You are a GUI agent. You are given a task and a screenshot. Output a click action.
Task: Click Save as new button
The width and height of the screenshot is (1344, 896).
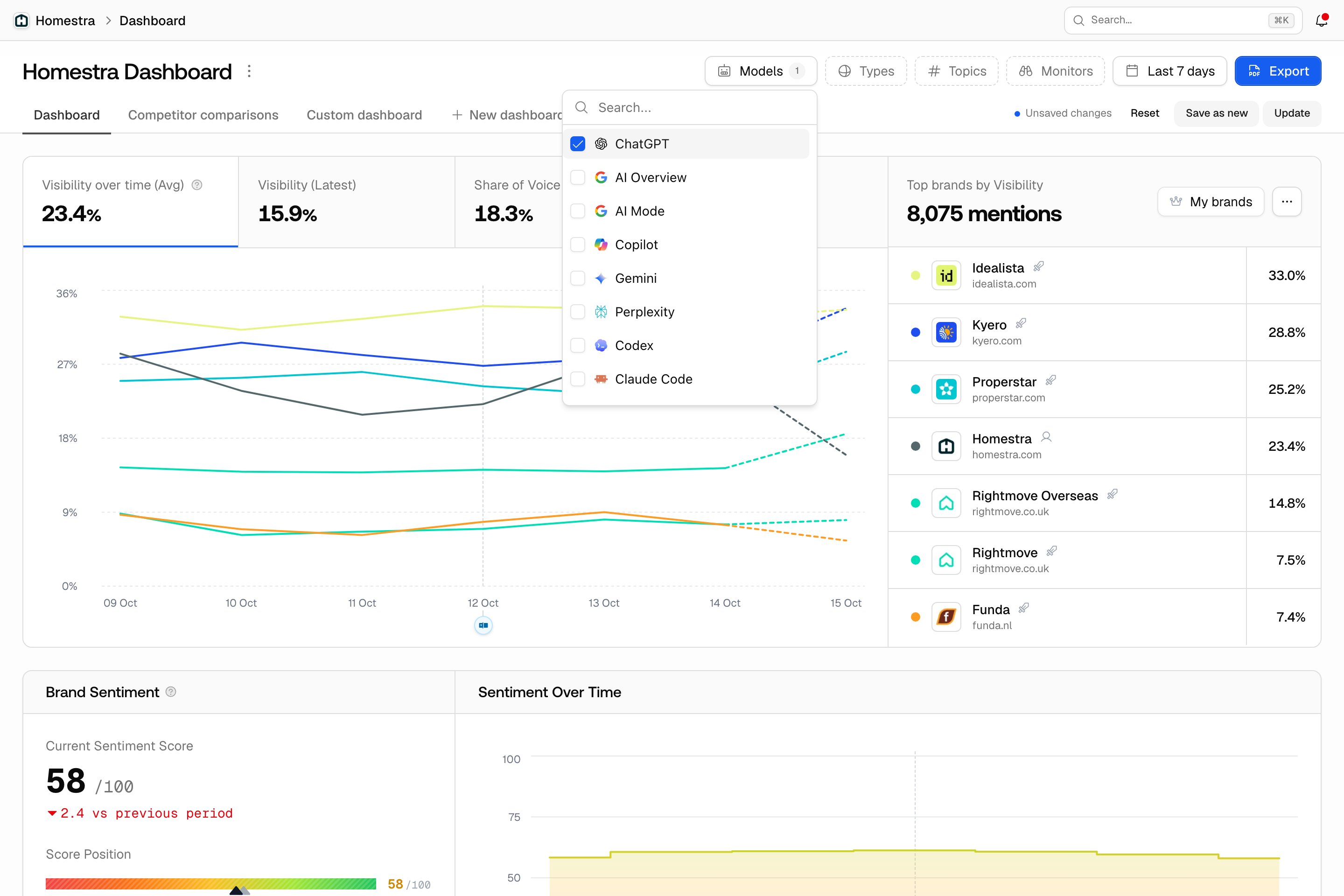[1217, 113]
